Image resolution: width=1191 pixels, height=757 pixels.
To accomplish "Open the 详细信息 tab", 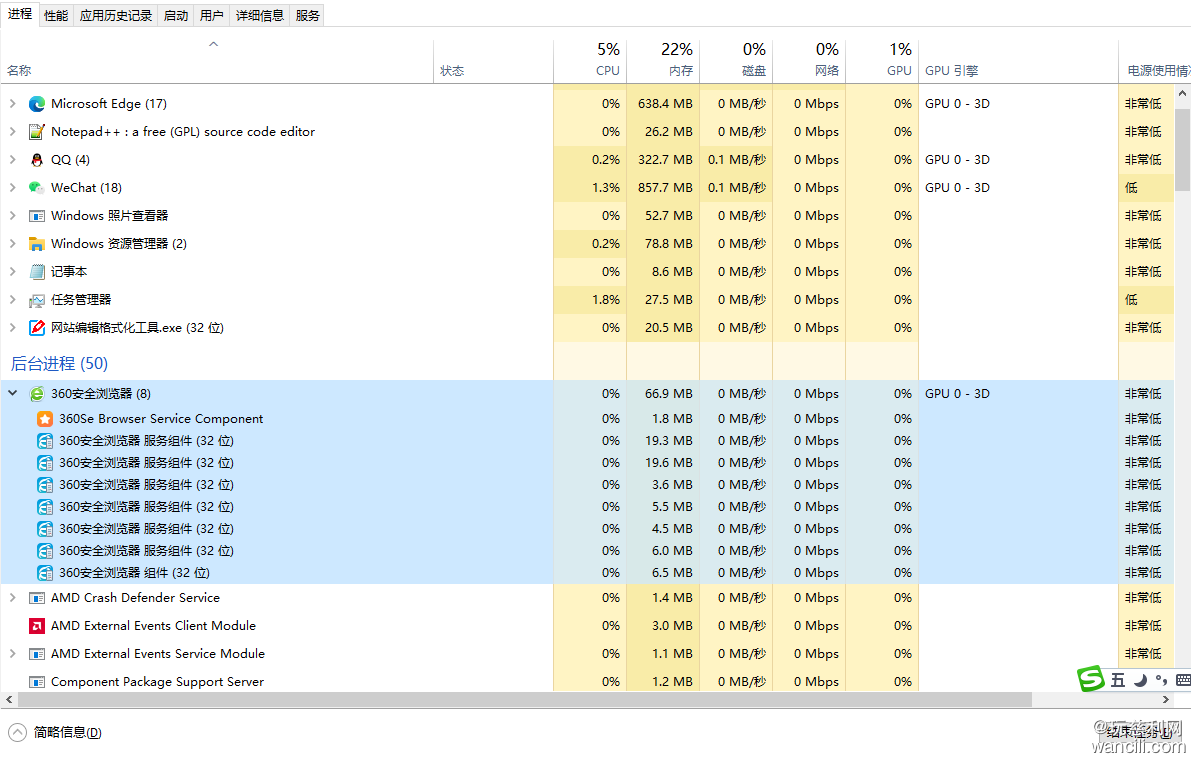I will (x=260, y=16).
